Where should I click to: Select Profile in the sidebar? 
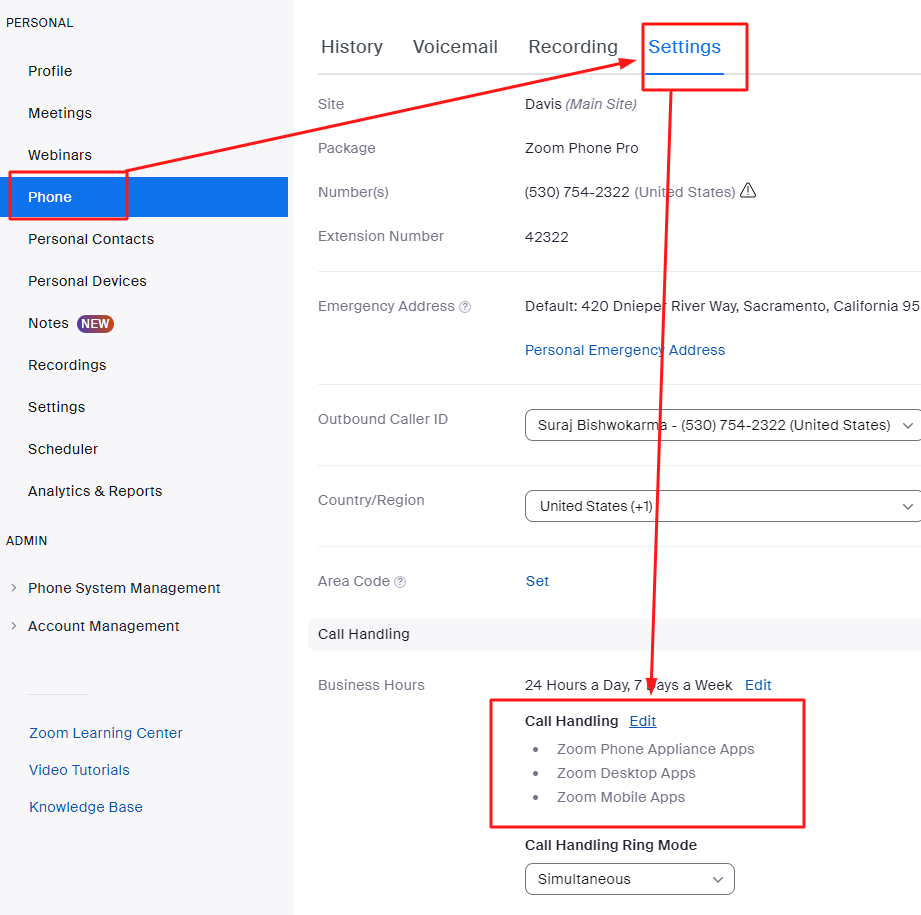(x=50, y=71)
